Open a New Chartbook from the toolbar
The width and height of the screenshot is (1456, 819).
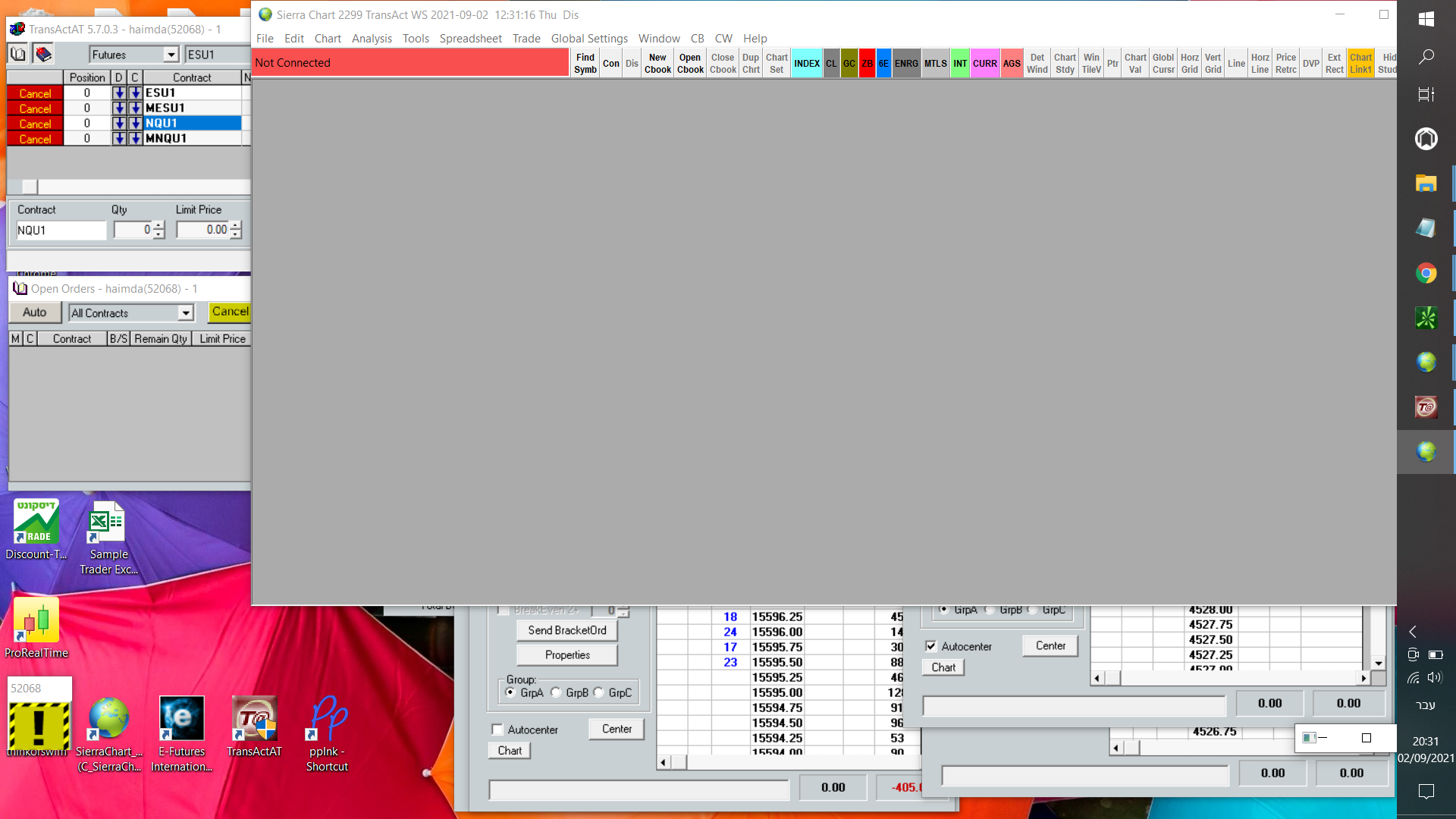[657, 63]
